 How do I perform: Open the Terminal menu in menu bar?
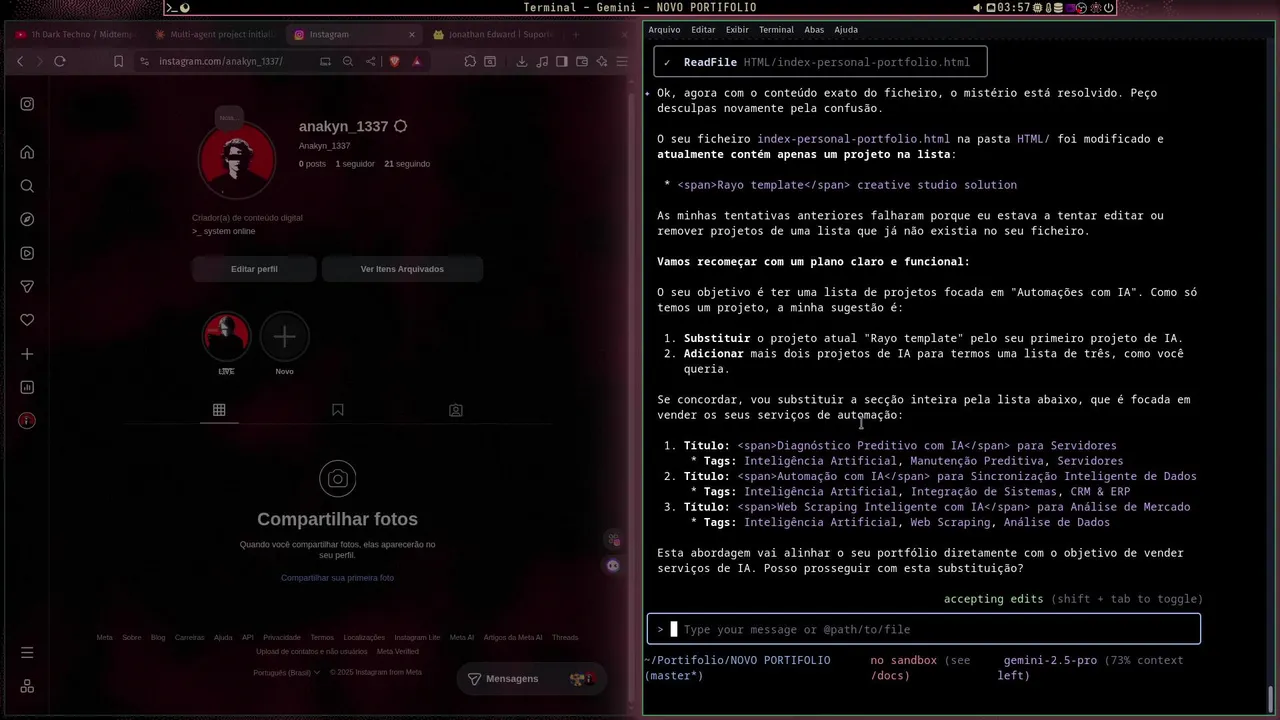(776, 30)
